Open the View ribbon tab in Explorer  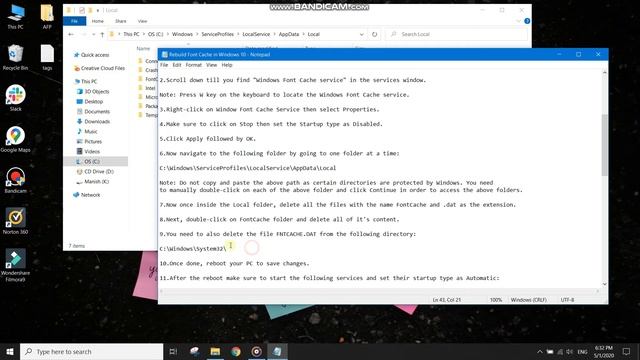[x=142, y=21]
